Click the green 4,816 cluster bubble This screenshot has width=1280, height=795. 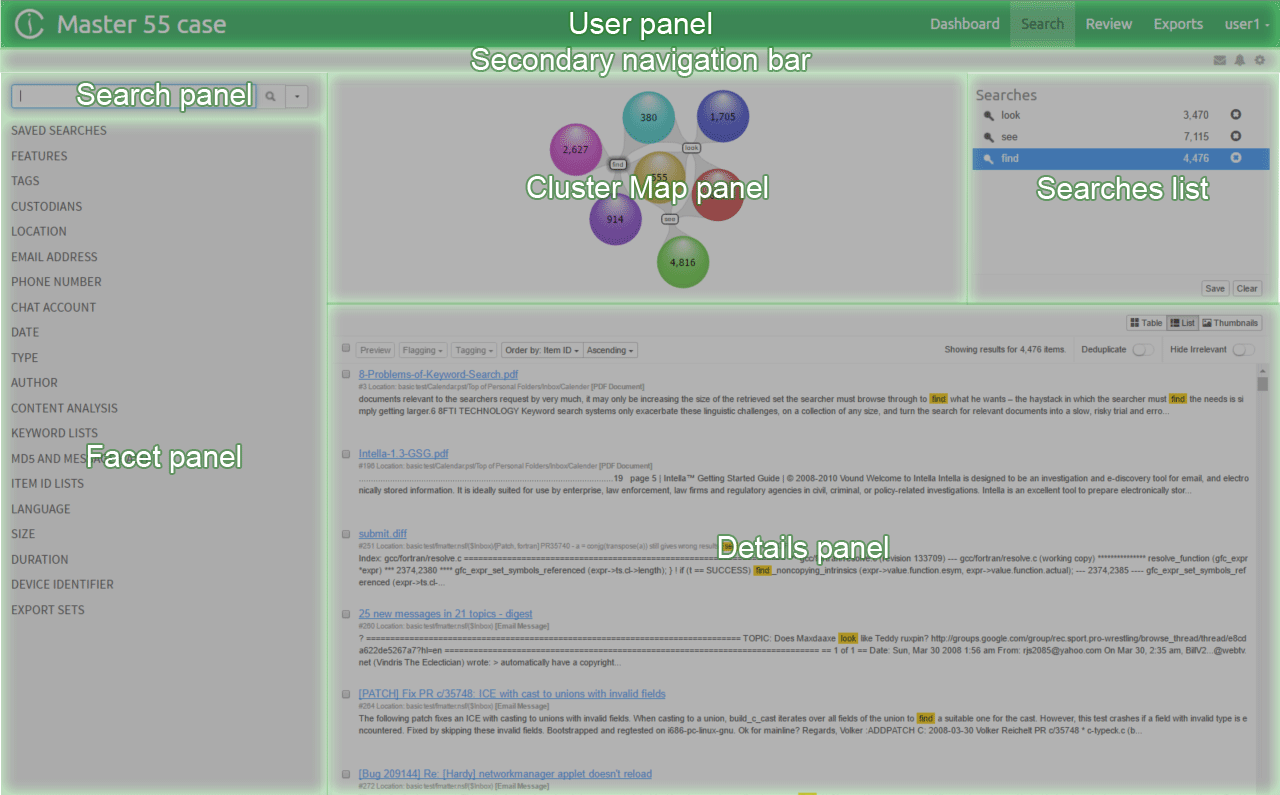coord(683,262)
